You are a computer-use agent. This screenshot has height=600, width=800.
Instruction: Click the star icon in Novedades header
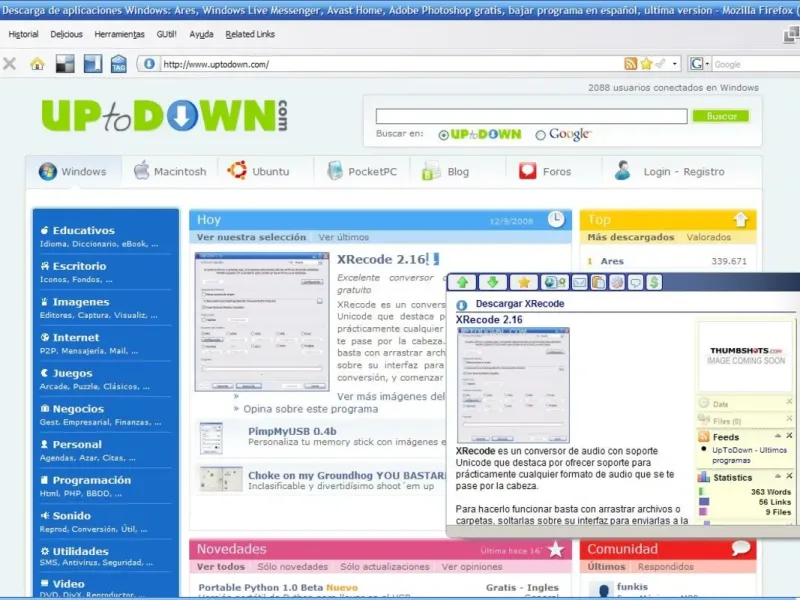click(x=556, y=549)
